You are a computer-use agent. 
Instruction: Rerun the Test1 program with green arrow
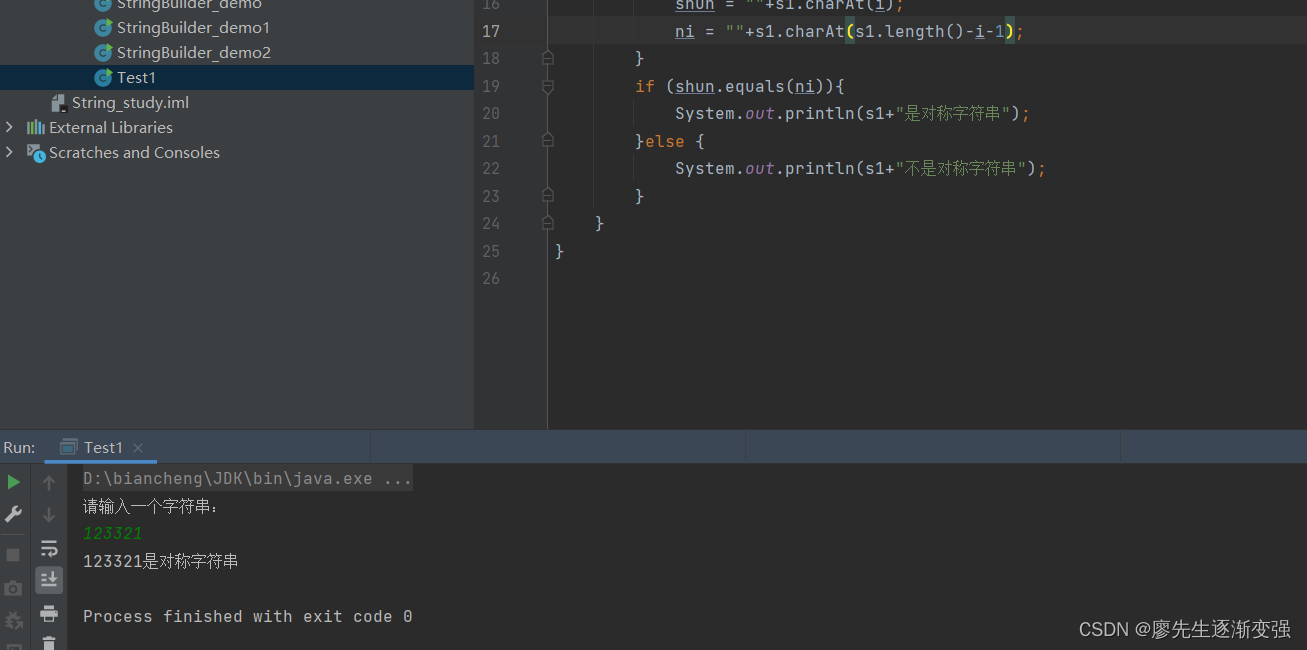coord(13,482)
